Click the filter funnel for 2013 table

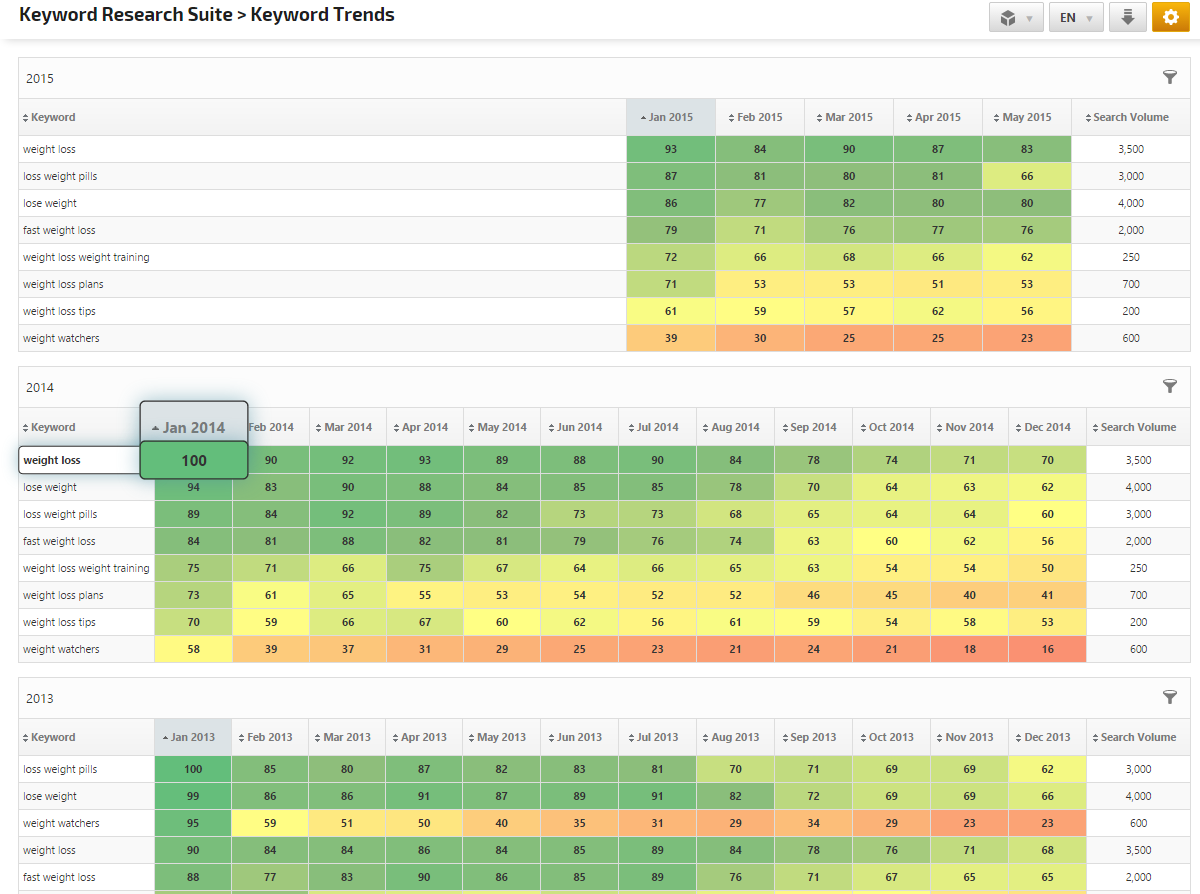[x=1170, y=698]
